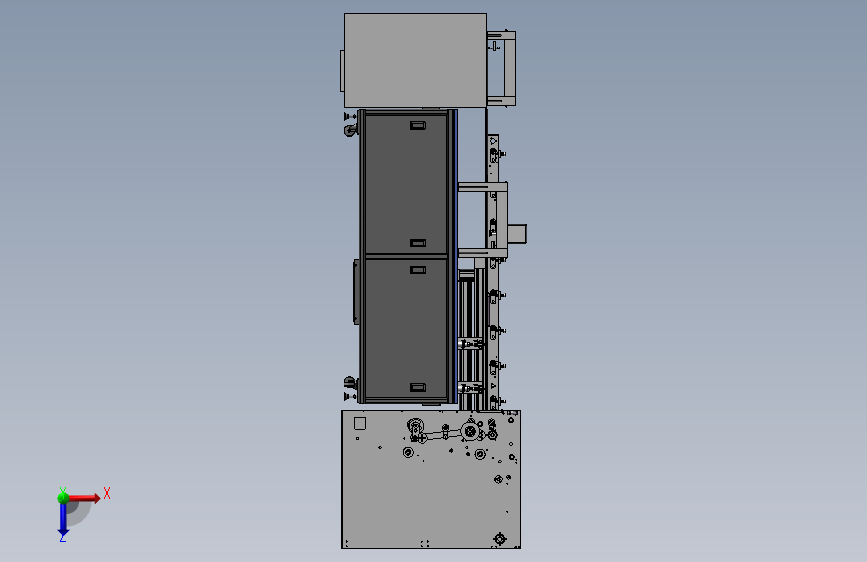The height and width of the screenshot is (562, 867).
Task: Pick the large round pulley on the base plate
Action: point(471,431)
